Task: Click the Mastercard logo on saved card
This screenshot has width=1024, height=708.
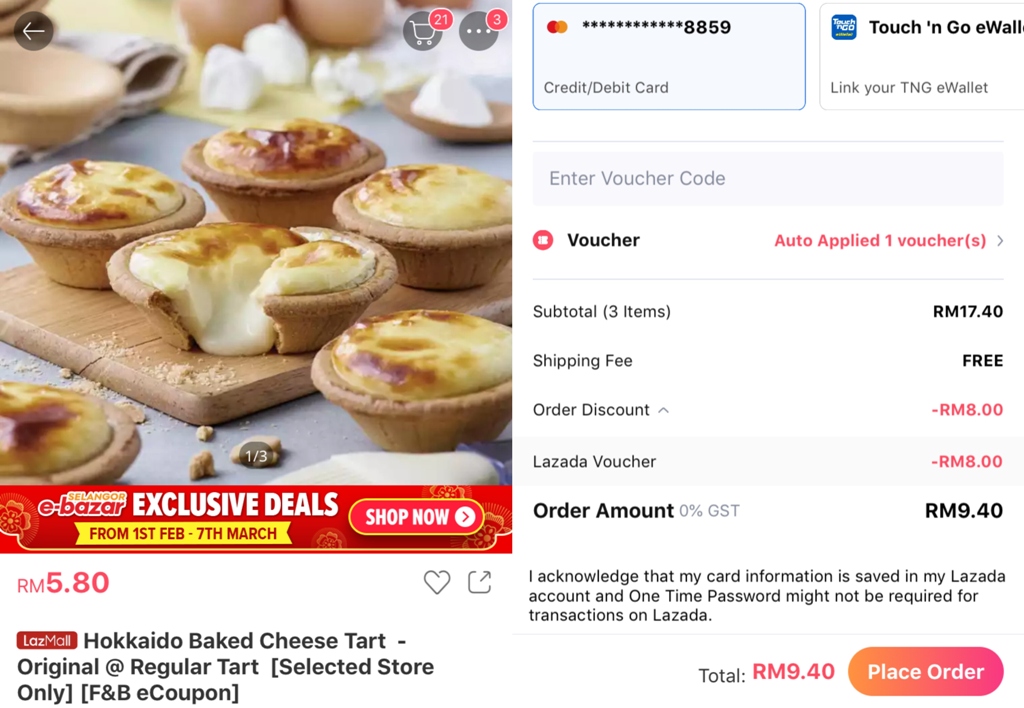Action: pos(557,27)
